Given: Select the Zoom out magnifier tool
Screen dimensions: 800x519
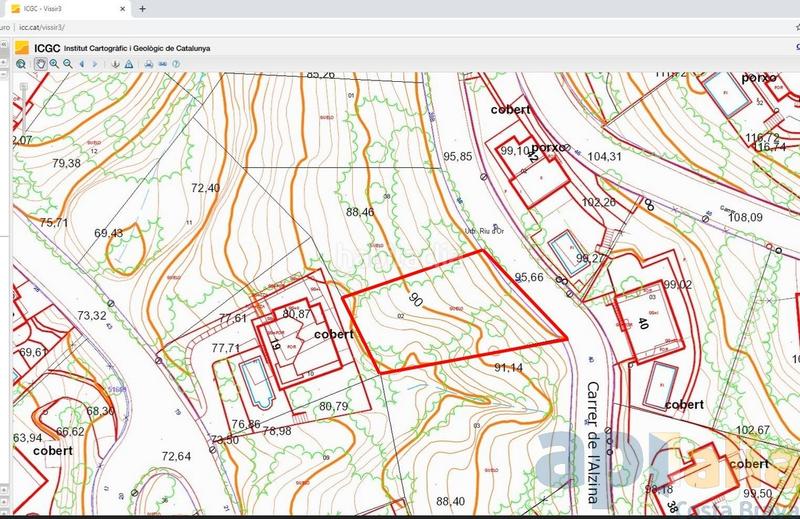Looking at the screenshot, I should 67,64.
